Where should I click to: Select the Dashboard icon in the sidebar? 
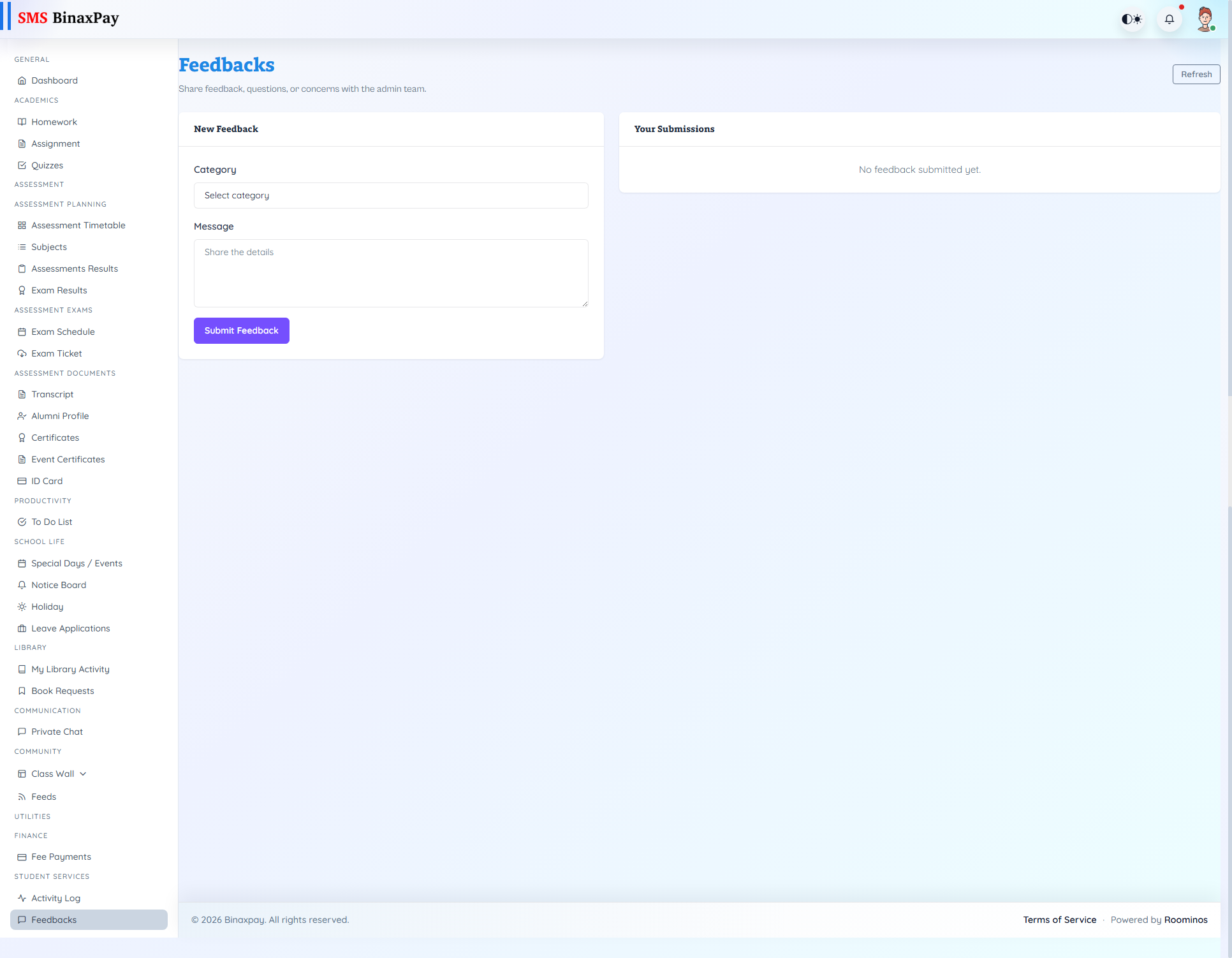(x=22, y=80)
